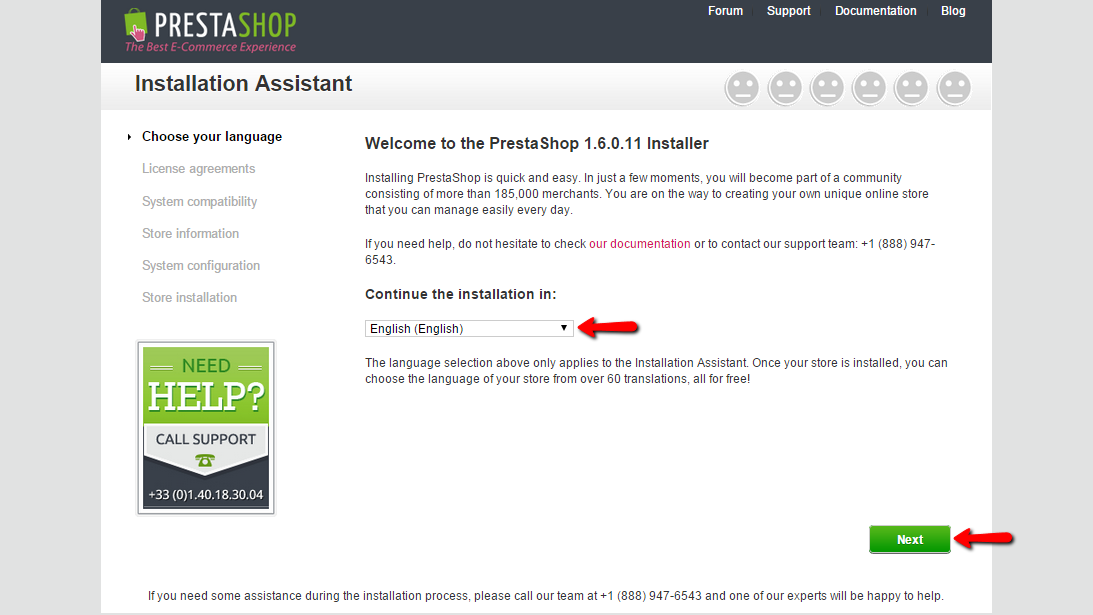The image size is (1093, 615).
Task: Click the last progress smiley face
Action: [954, 89]
